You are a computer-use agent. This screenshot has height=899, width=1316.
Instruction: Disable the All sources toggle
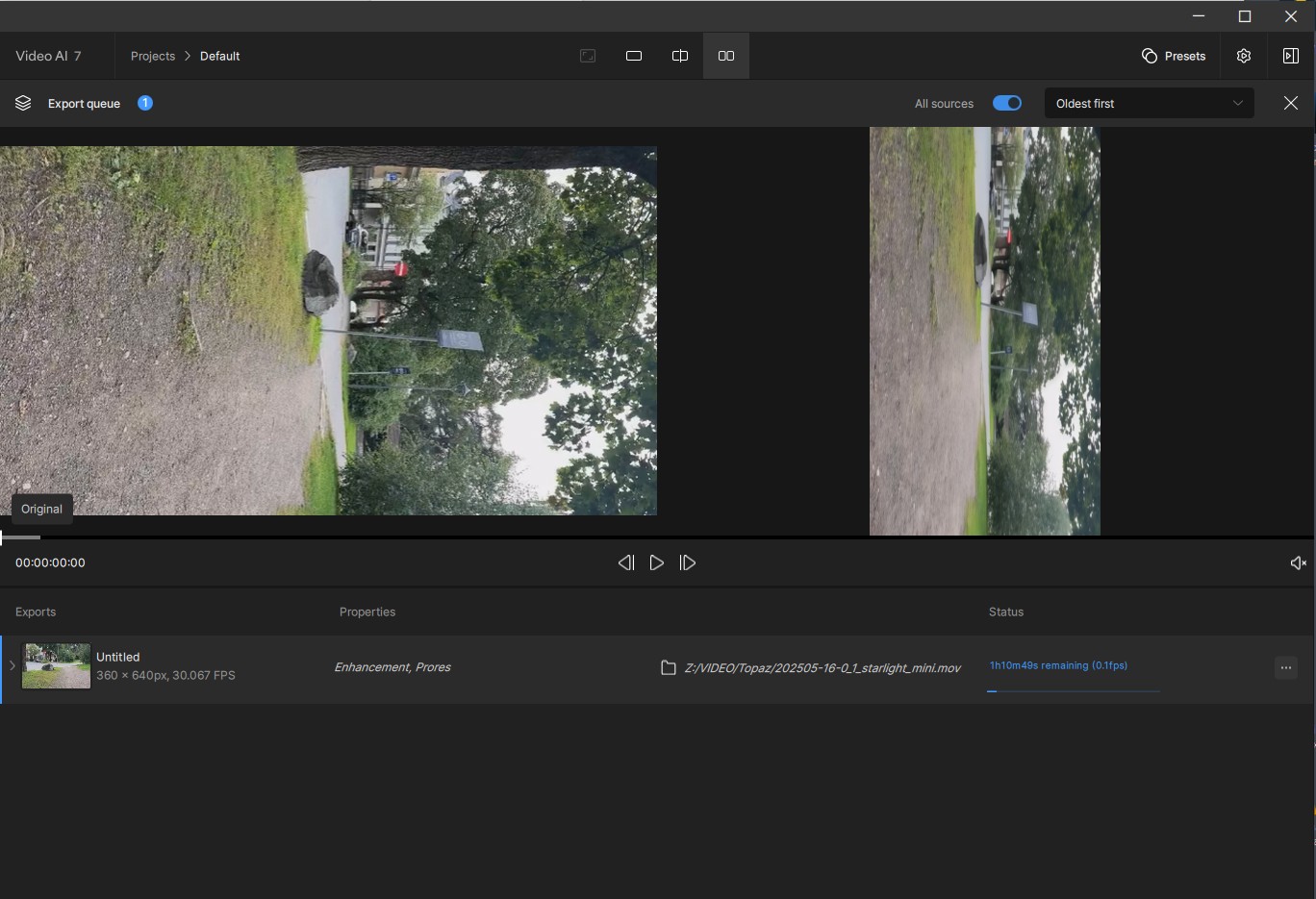click(x=1006, y=103)
